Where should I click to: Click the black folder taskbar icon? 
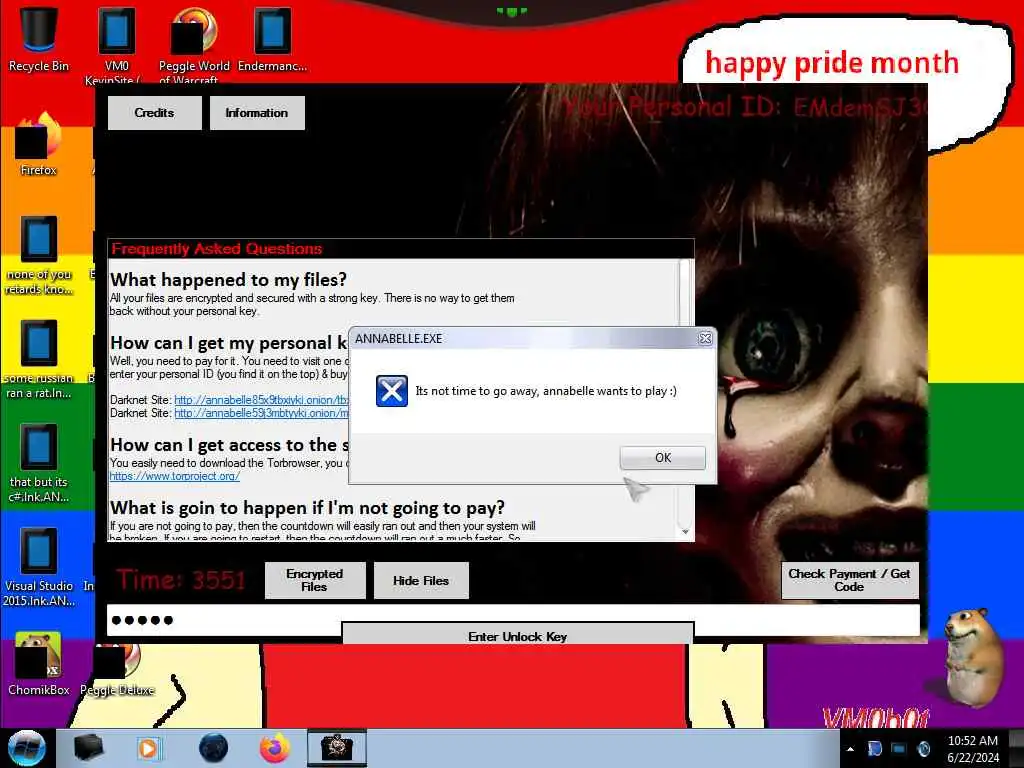point(89,748)
